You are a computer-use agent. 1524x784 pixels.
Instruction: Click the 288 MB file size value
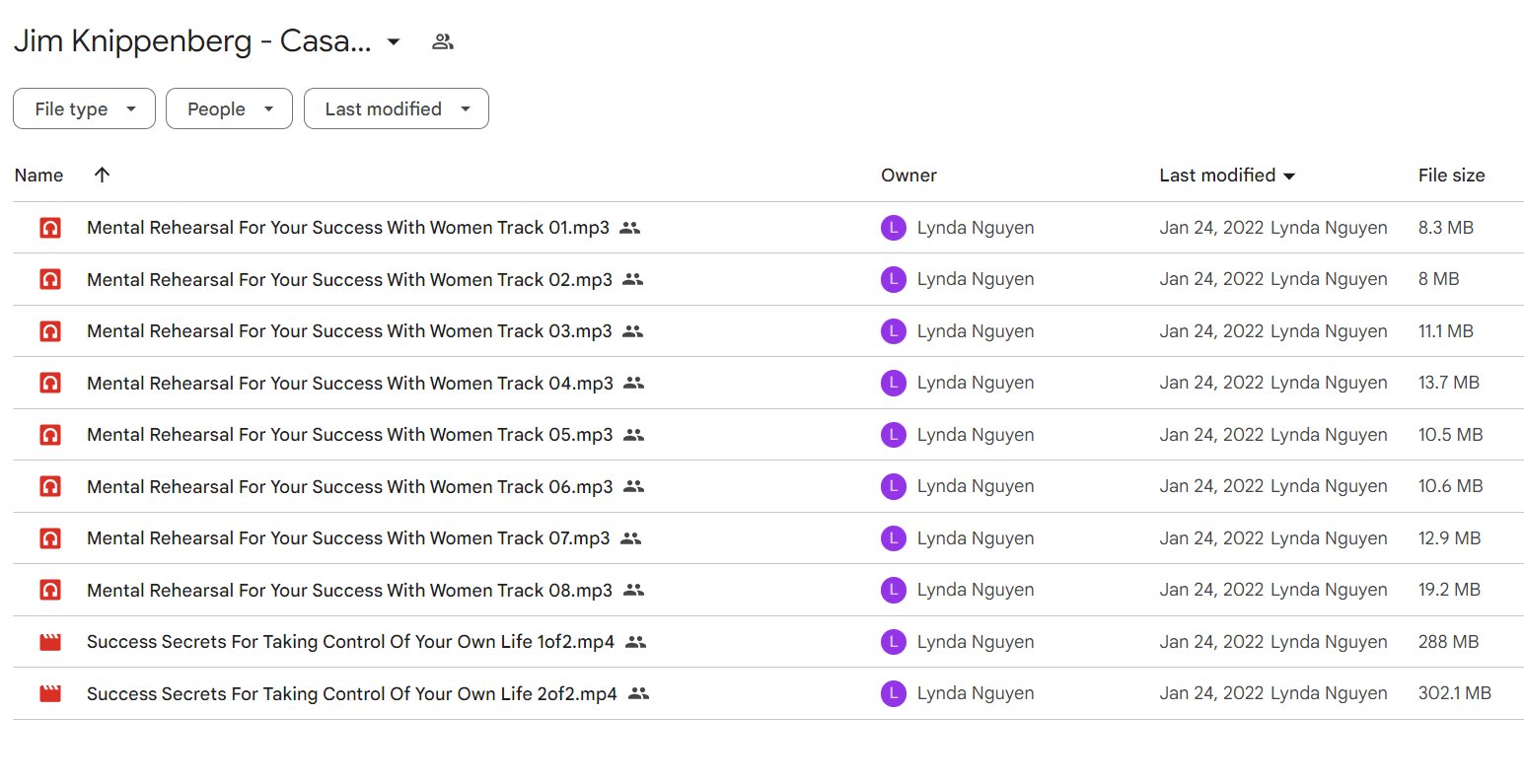[x=1449, y=642]
